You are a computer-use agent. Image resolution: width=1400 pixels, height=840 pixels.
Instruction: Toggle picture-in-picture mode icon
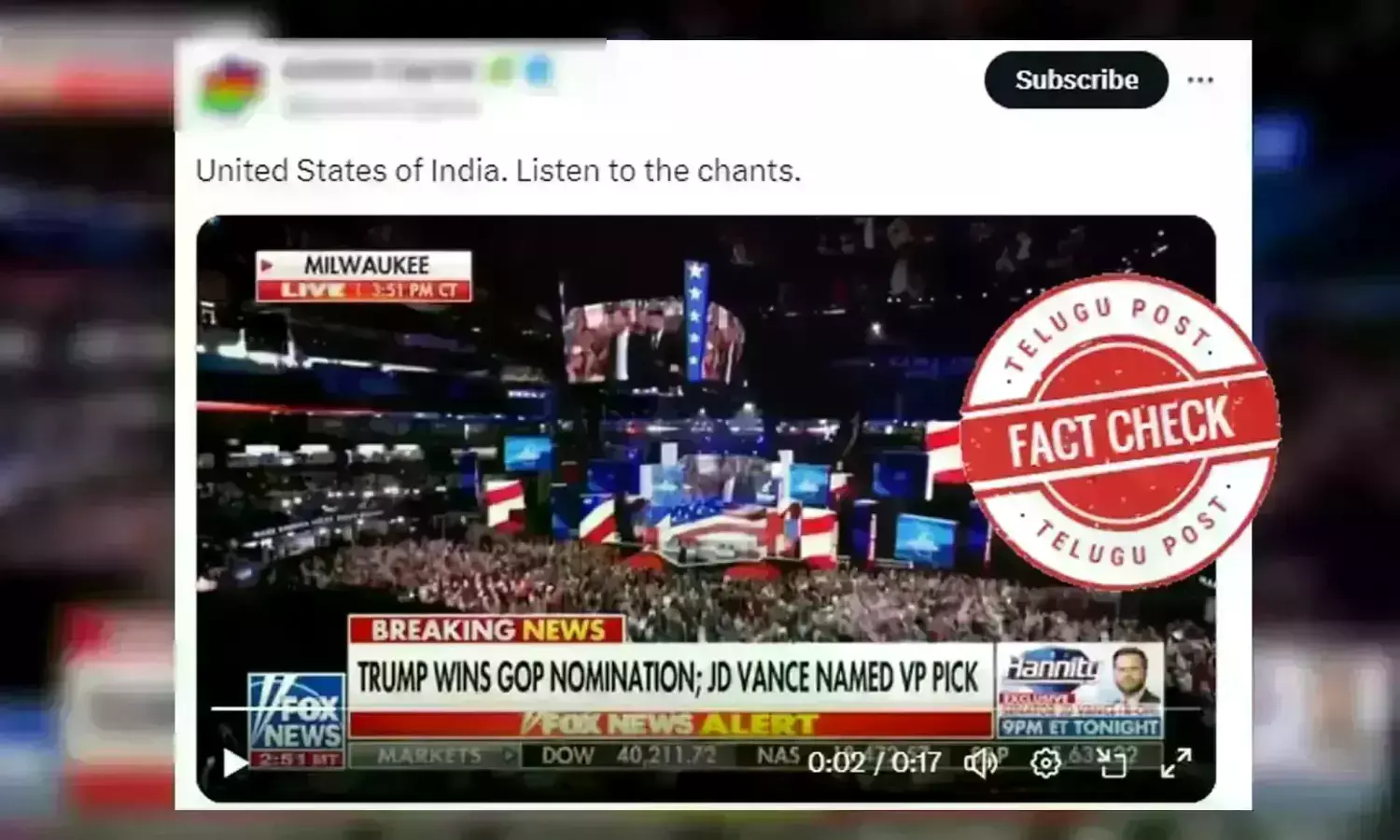(x=1113, y=763)
